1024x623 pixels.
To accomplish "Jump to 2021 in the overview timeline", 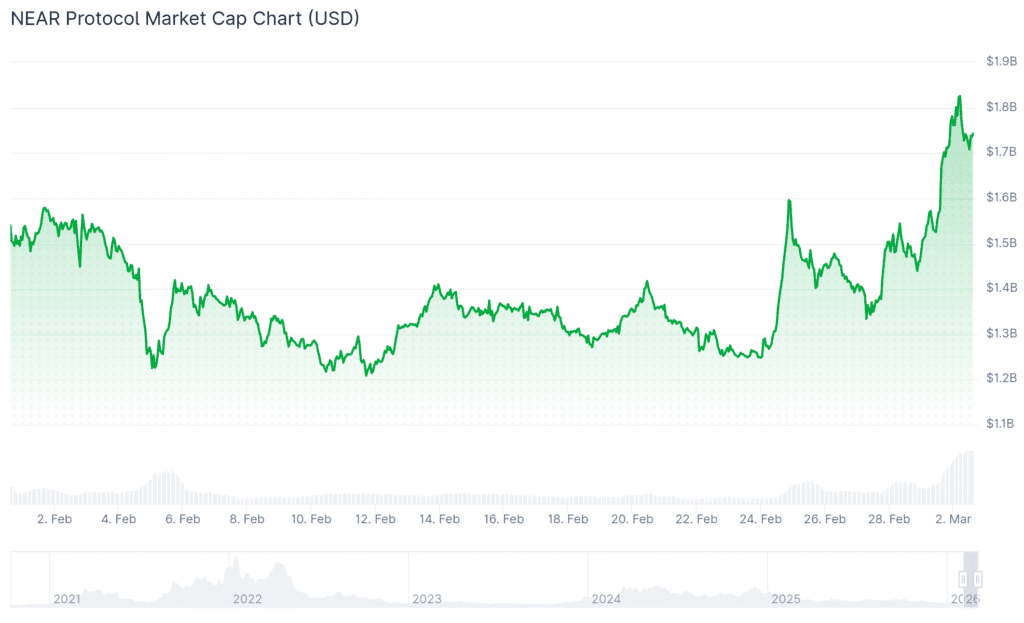I will 67,599.
